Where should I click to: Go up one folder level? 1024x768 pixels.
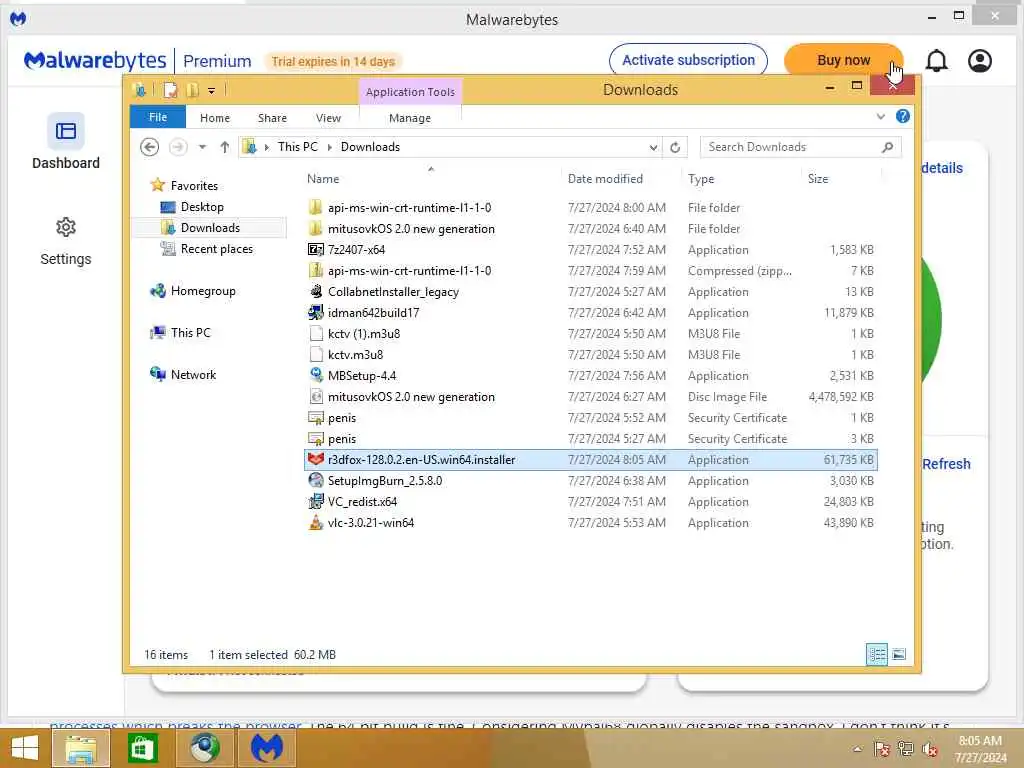click(225, 147)
